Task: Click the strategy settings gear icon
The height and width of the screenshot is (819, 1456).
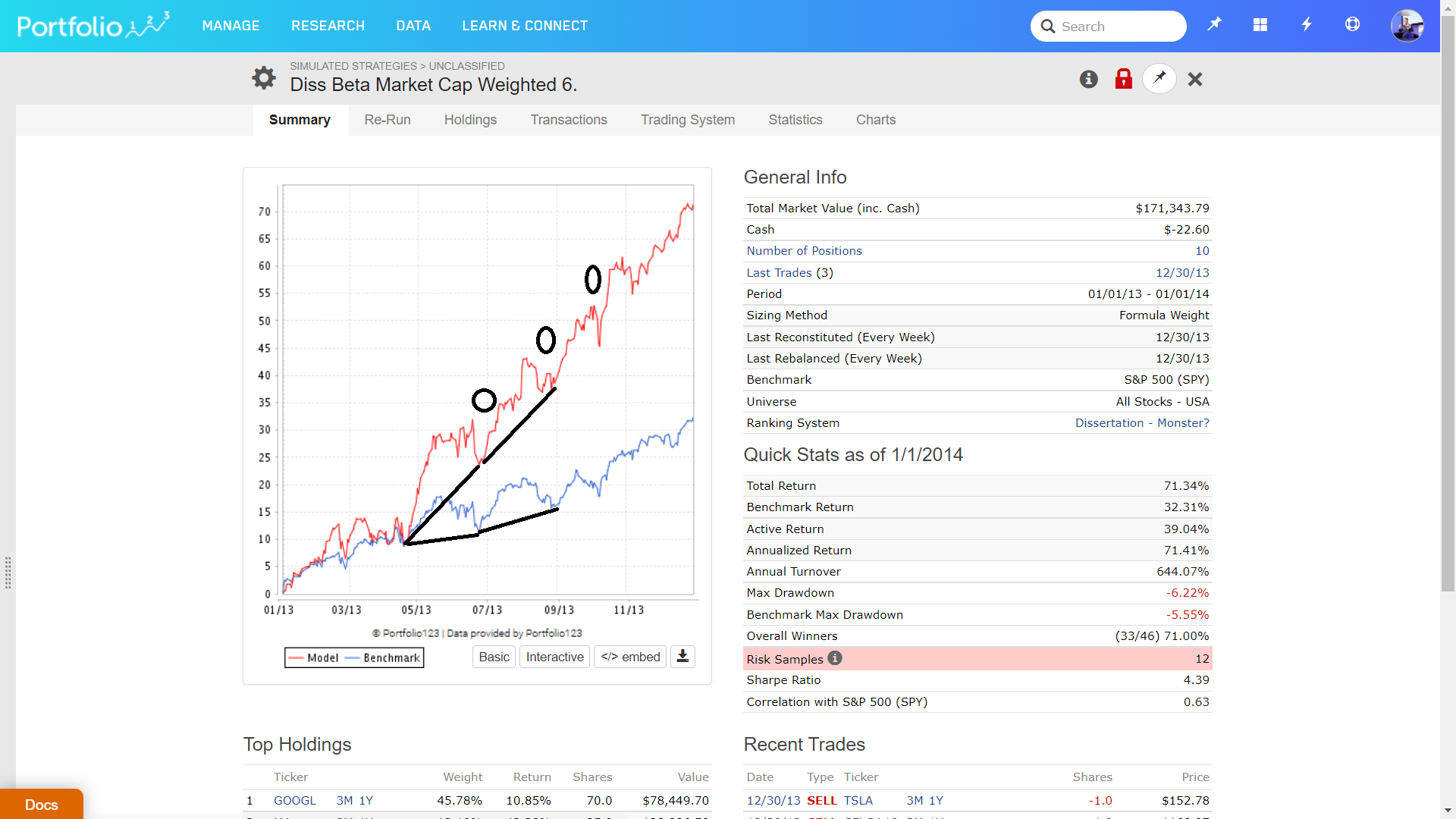Action: point(264,77)
